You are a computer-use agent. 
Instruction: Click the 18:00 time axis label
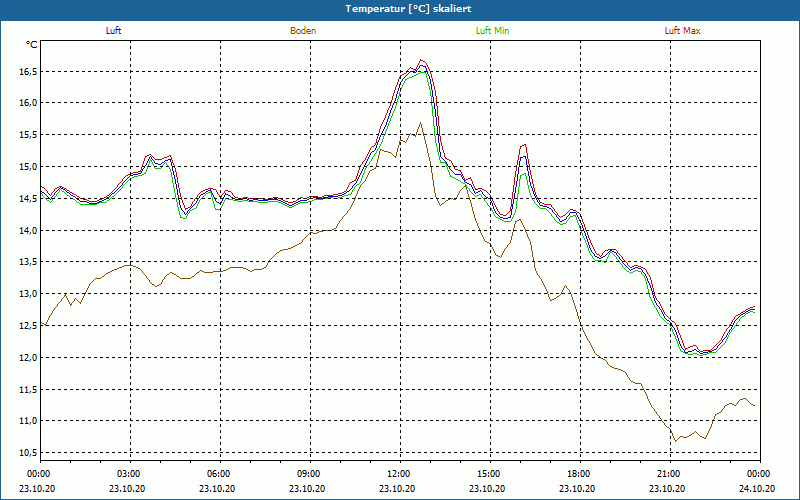[580, 474]
